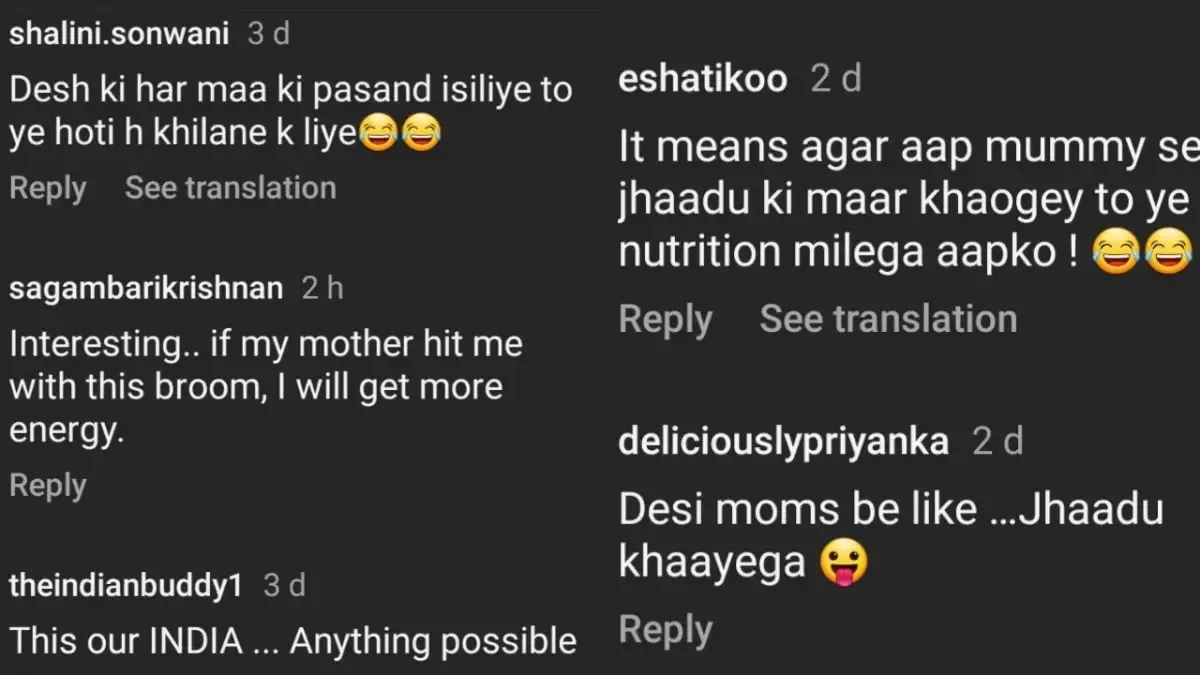Reply to sagambarikrishnan's broom comment
Screen dimensions: 1200x675
(47, 486)
